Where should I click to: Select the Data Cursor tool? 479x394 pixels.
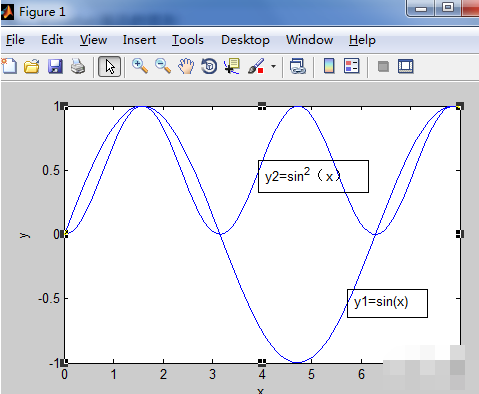pyautogui.click(x=232, y=66)
